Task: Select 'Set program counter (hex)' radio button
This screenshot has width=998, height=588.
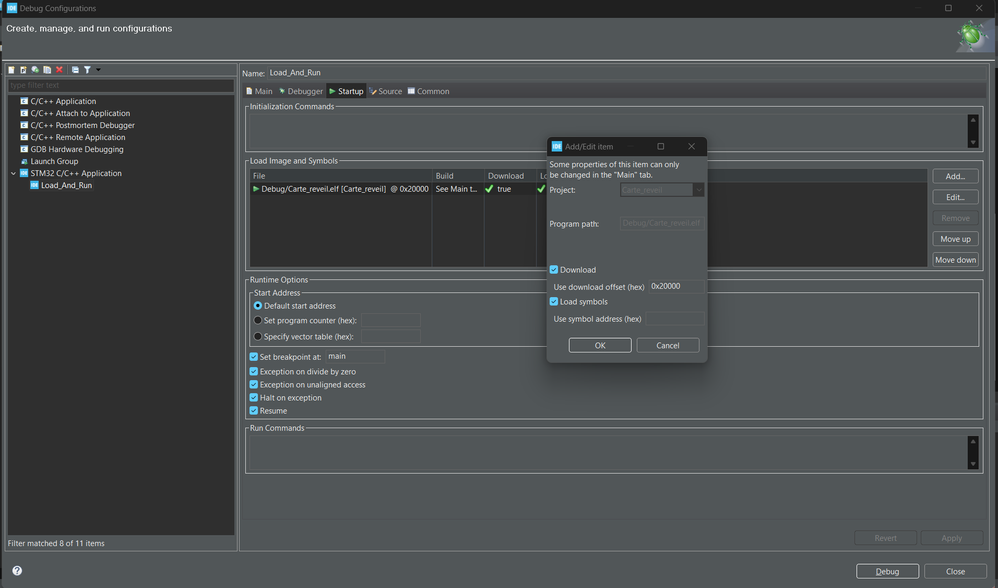Action: click(x=258, y=321)
